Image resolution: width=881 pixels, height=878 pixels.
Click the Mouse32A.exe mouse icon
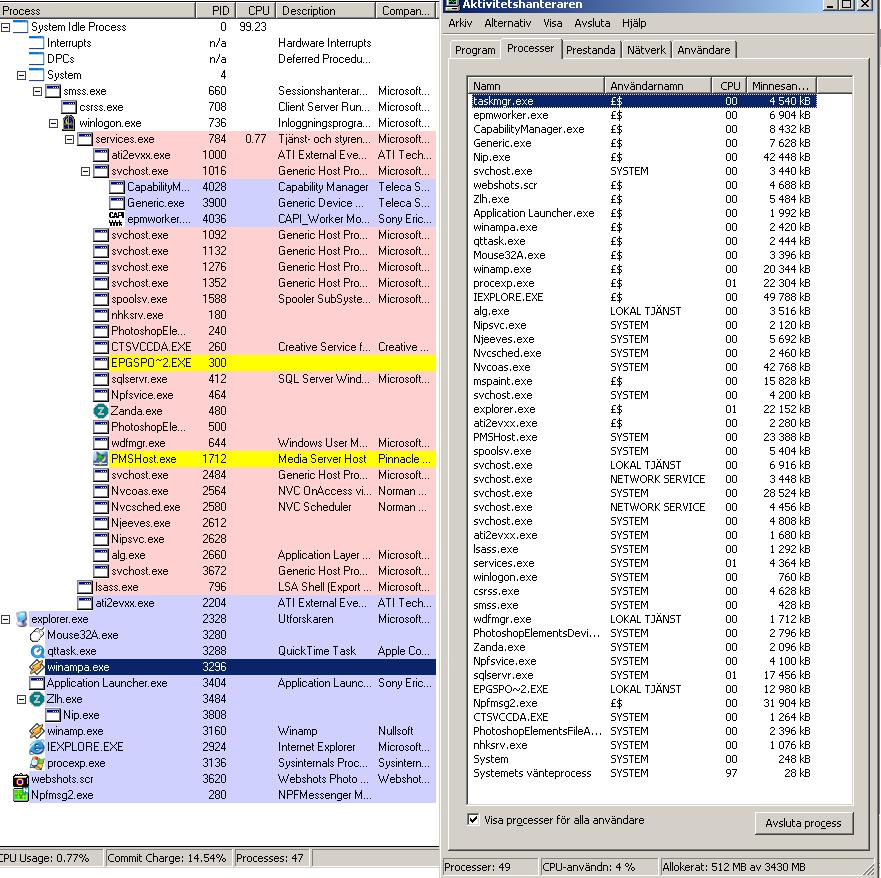coord(37,635)
